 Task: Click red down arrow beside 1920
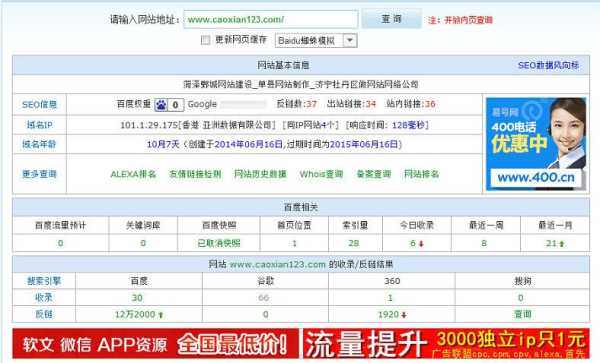(x=404, y=315)
